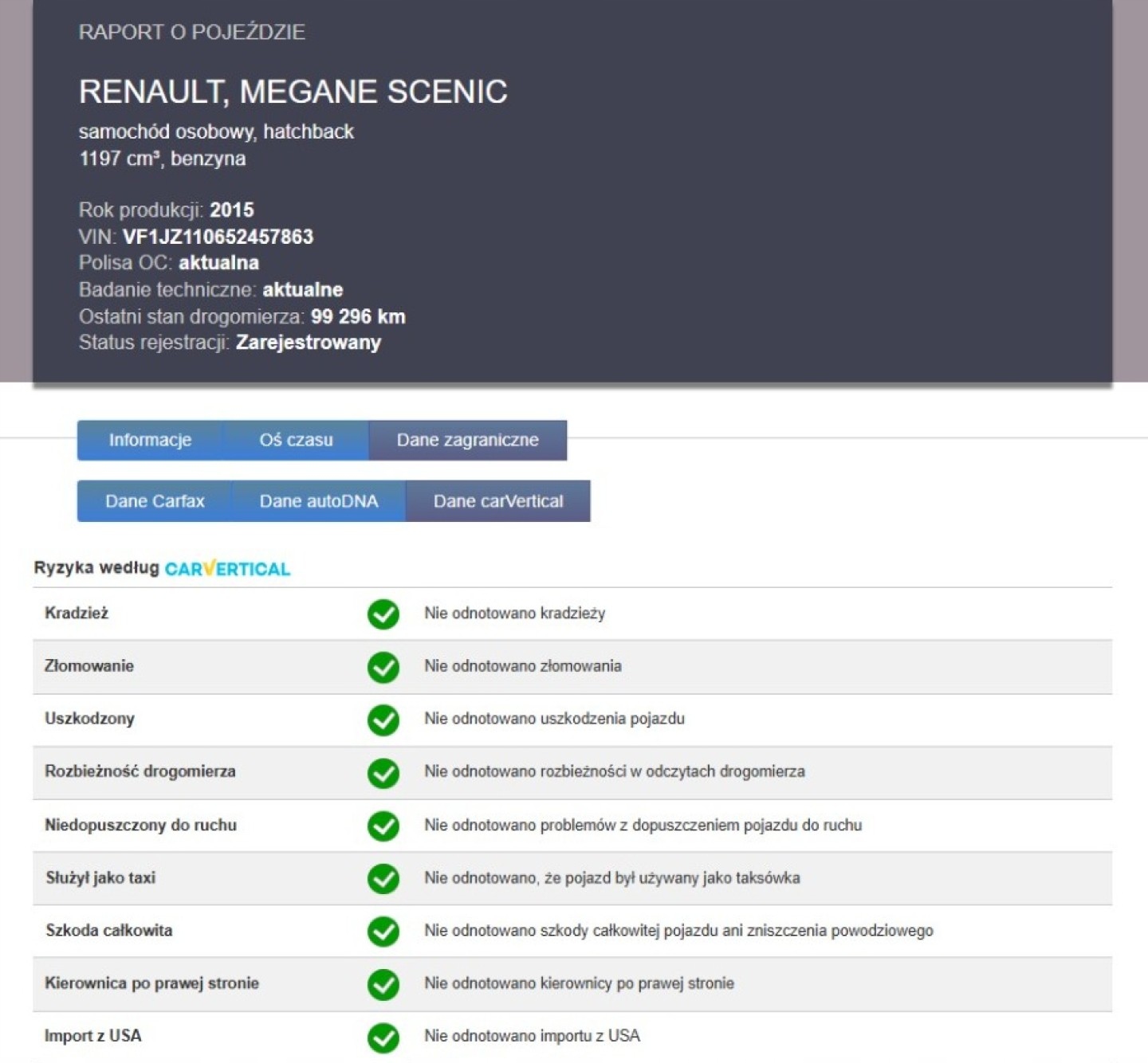Click the Renault, Megane Scenic heading

293,92
